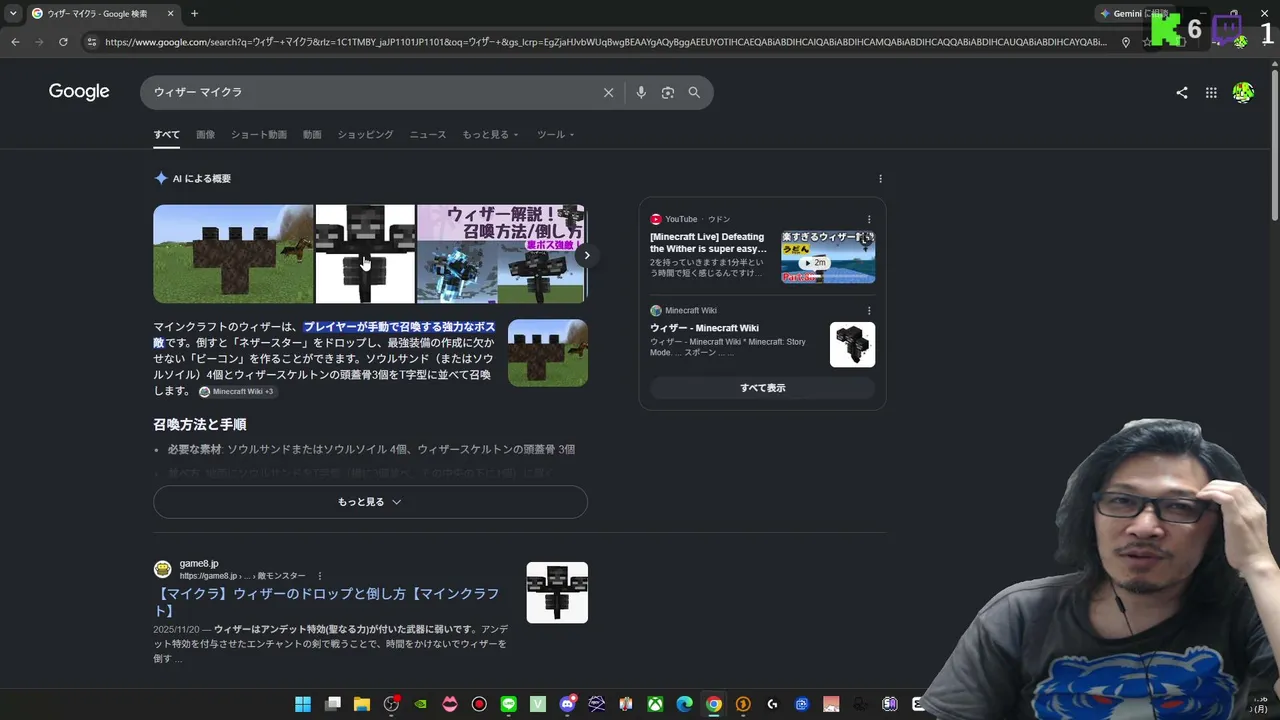Open the game8.jp result thumbnail
Image resolution: width=1280 pixels, height=720 pixels.
tap(557, 593)
